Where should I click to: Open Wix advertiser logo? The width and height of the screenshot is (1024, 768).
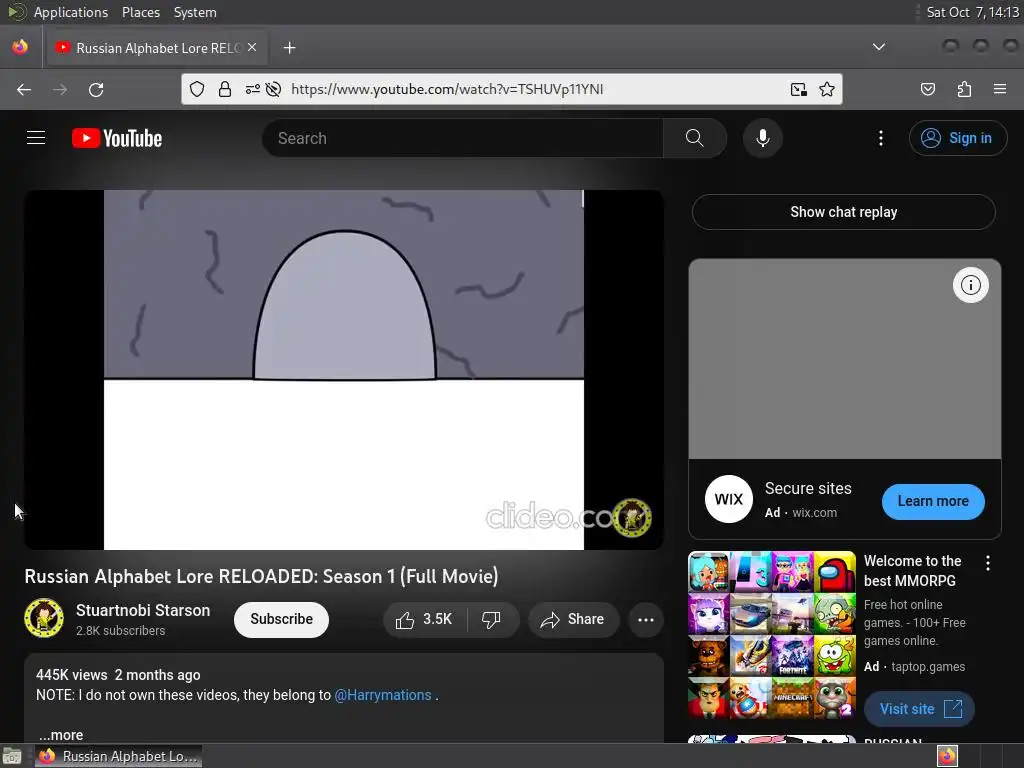(728, 499)
